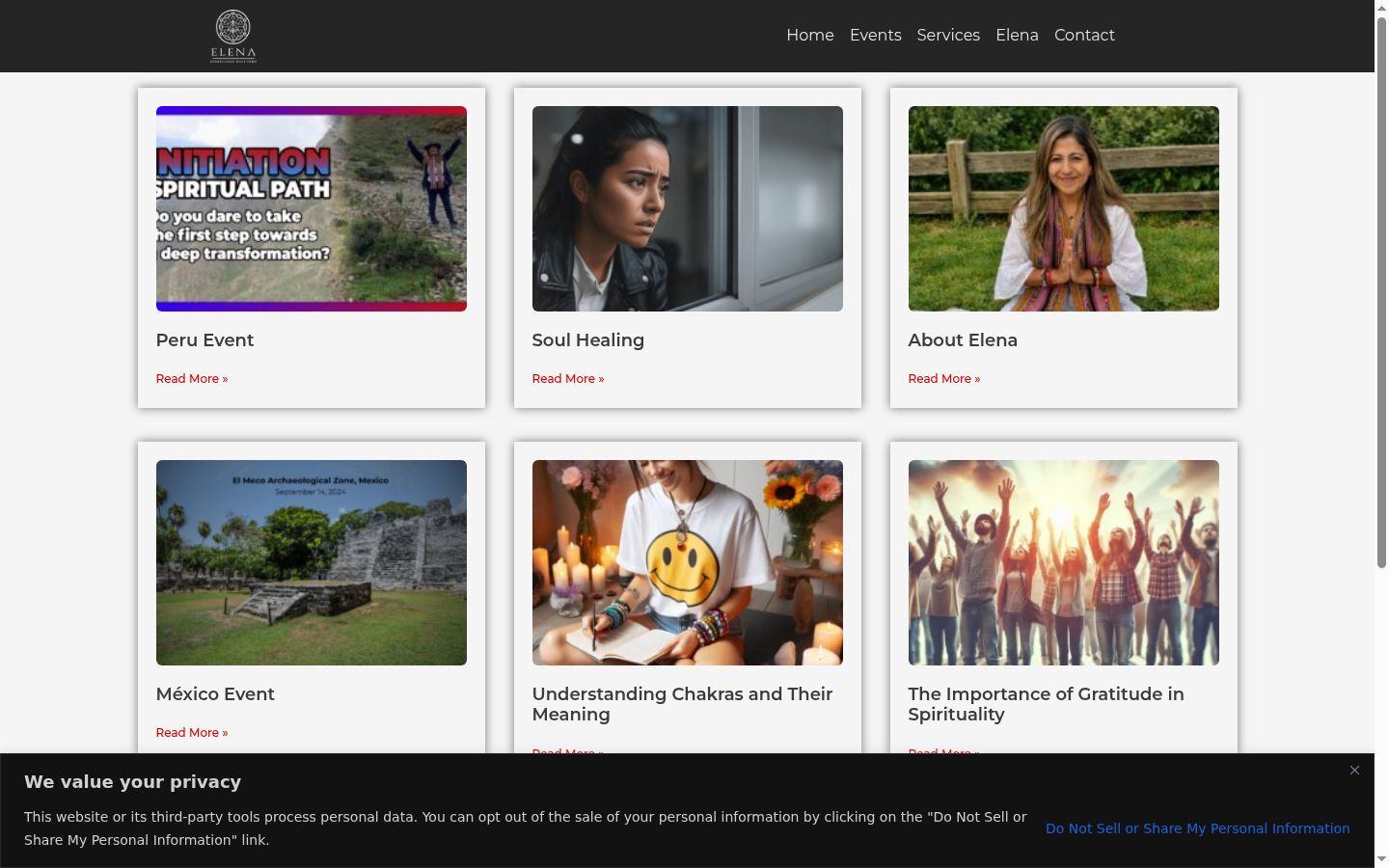Open Understanding Chakras and Their Meaning title

click(x=682, y=704)
